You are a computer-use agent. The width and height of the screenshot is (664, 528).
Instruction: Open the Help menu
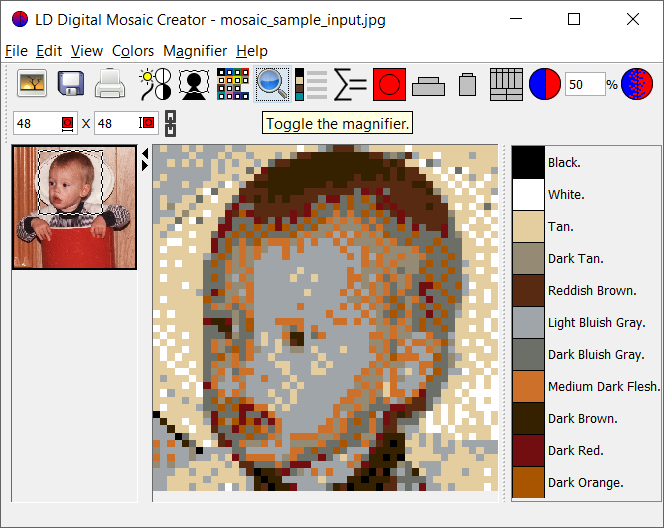tap(252, 51)
